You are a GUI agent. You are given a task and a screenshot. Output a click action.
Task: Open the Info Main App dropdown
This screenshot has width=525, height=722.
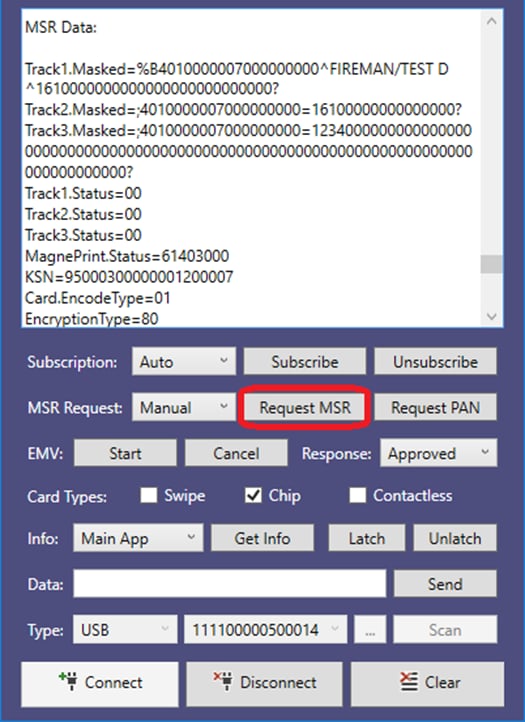point(138,538)
